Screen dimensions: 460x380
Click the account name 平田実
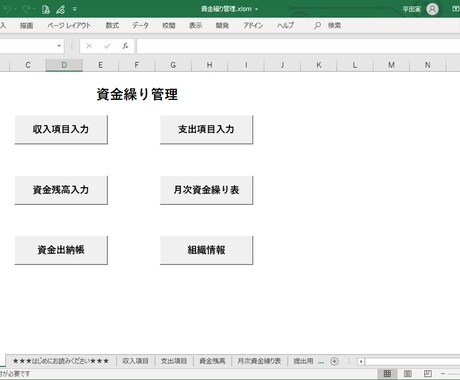(411, 9)
